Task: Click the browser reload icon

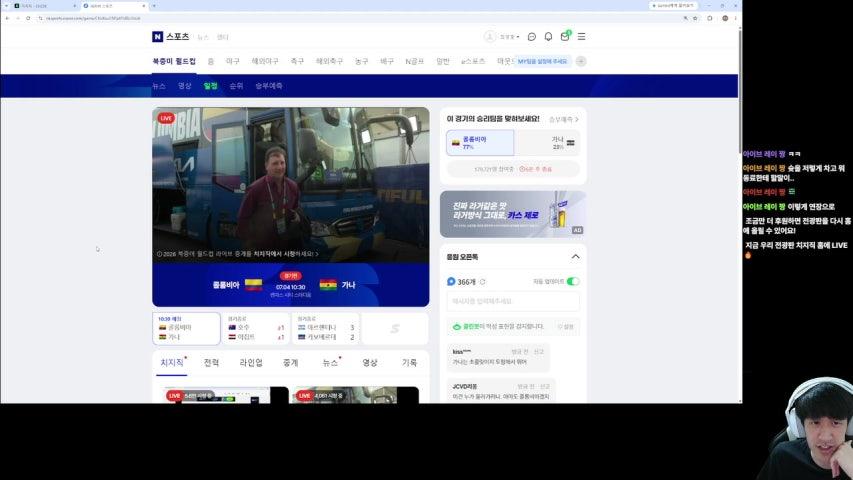Action: (28, 18)
